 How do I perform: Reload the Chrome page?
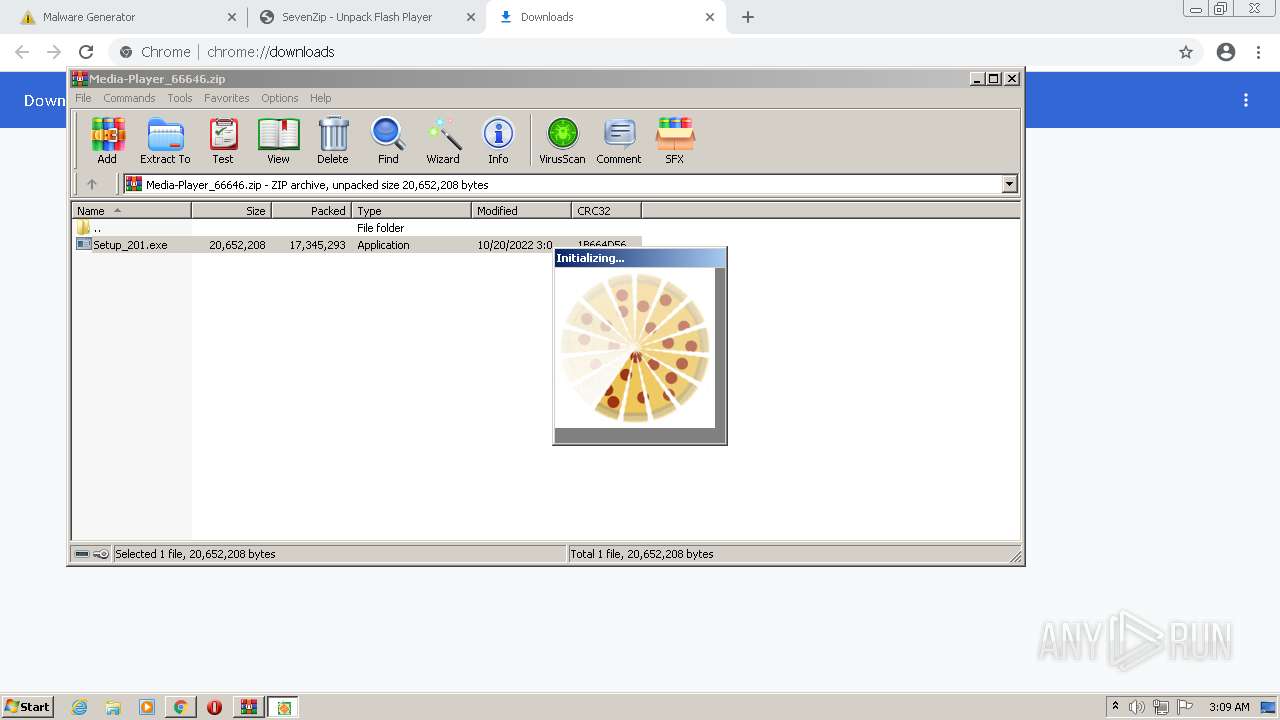(86, 52)
